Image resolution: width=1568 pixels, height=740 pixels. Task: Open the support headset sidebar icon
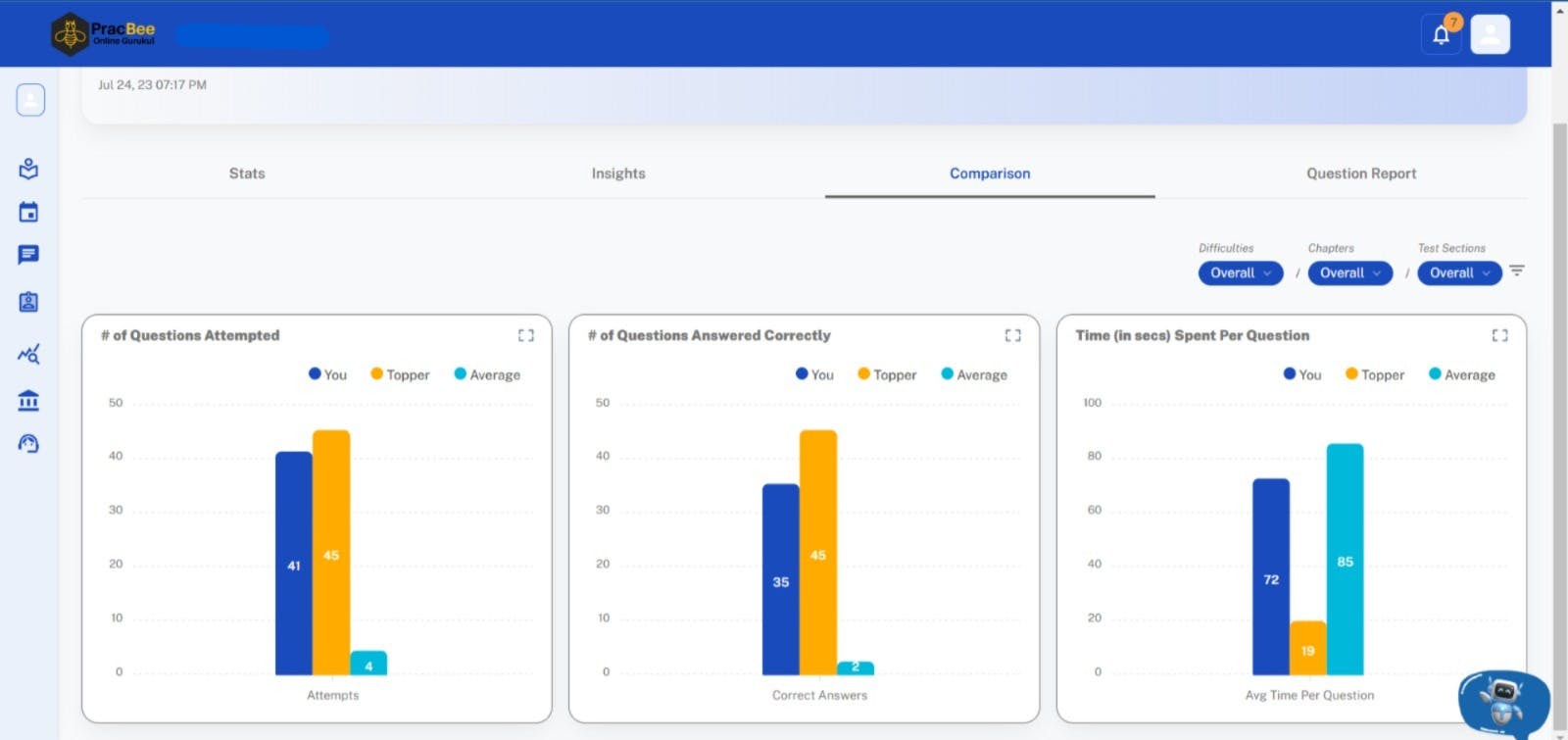(x=28, y=444)
